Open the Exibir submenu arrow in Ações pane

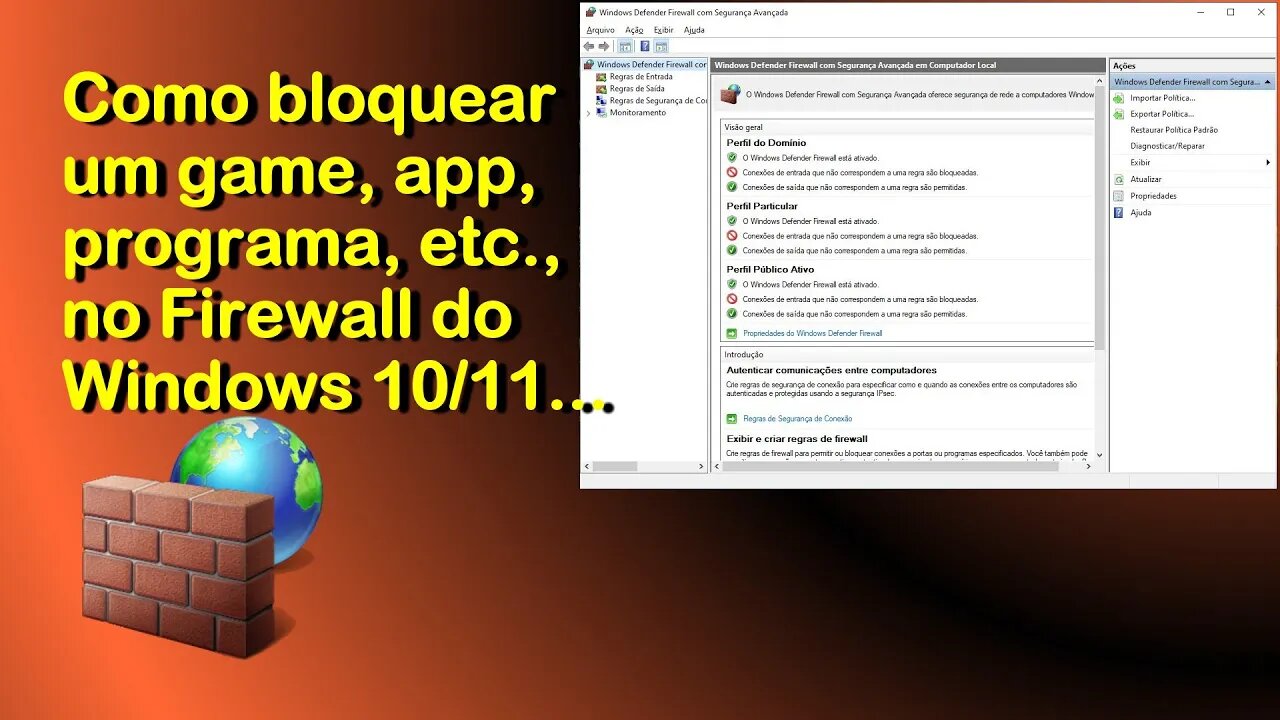coord(1268,162)
